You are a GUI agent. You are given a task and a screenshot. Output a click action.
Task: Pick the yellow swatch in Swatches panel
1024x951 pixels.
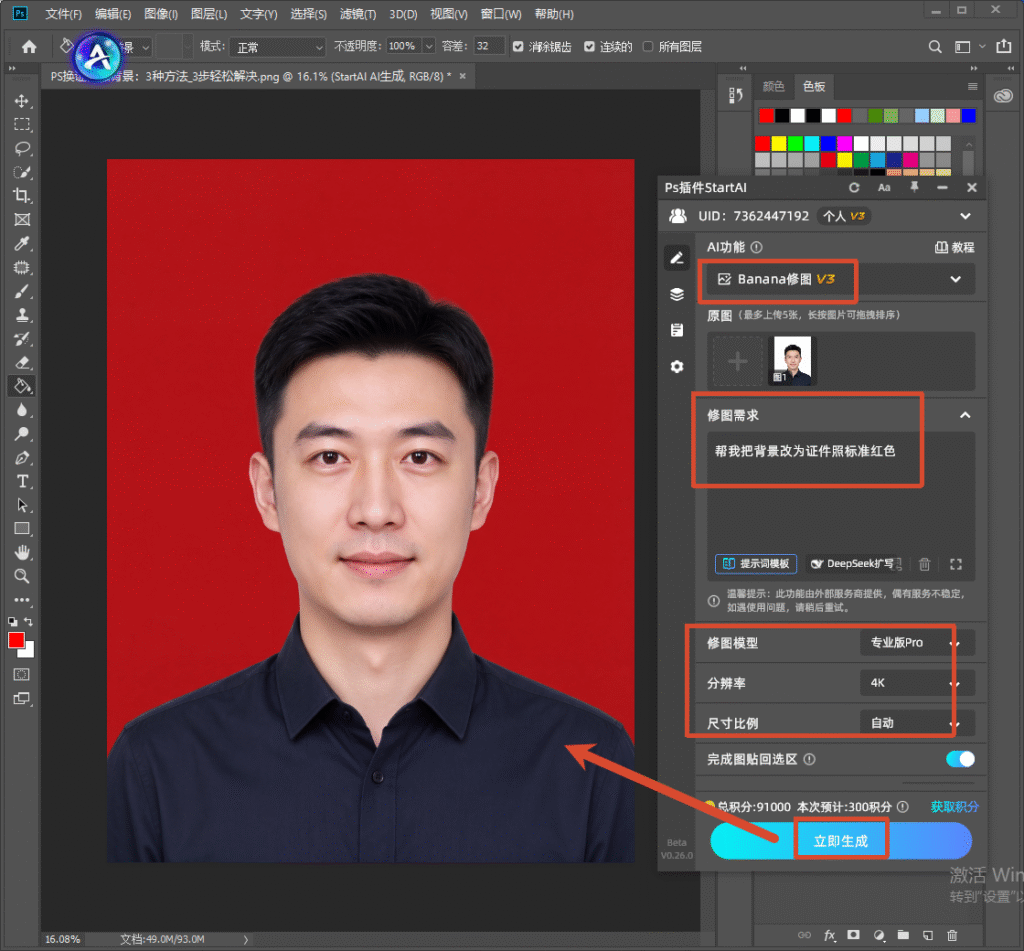778,143
